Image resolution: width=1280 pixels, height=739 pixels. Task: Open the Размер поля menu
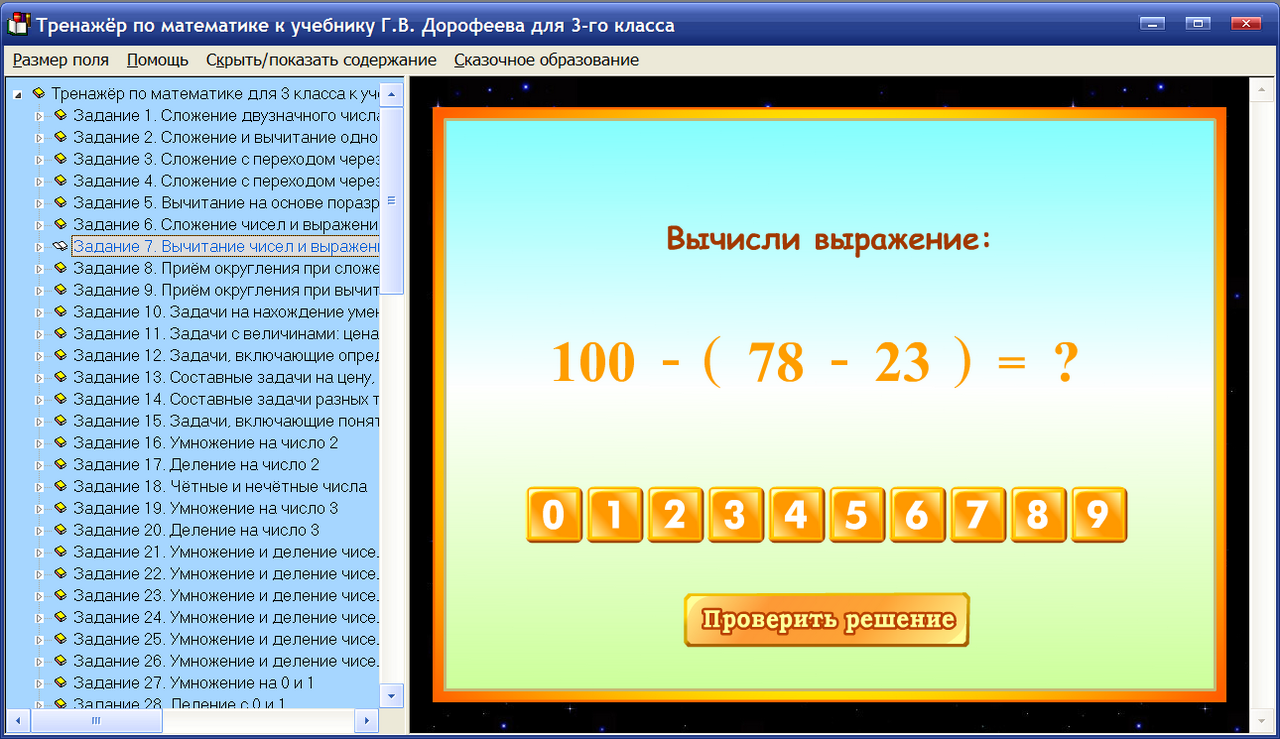point(60,60)
